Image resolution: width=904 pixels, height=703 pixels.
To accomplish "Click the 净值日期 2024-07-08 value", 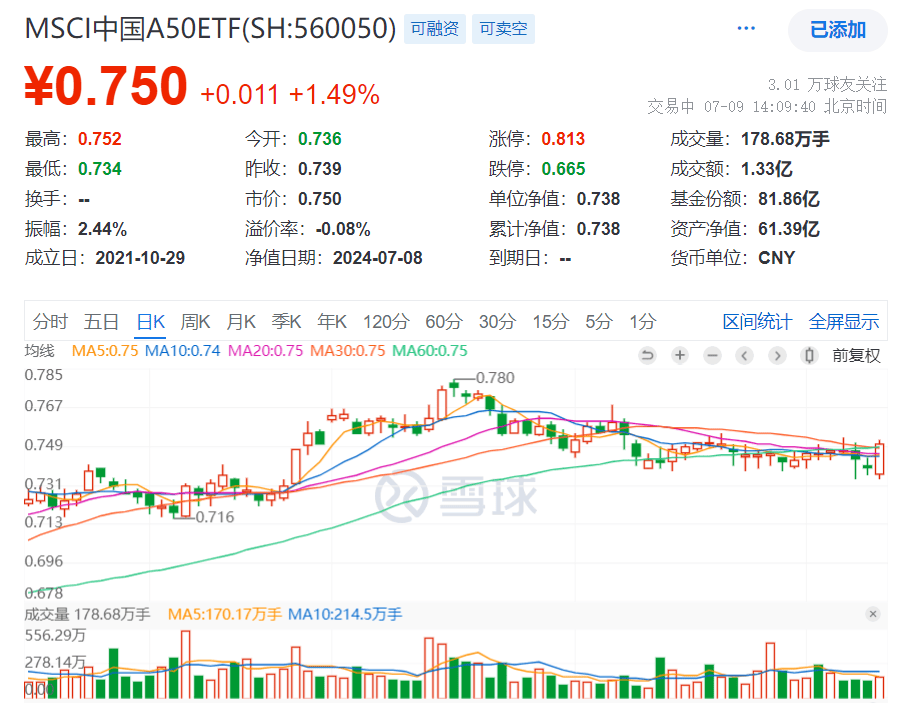I will tap(378, 258).
